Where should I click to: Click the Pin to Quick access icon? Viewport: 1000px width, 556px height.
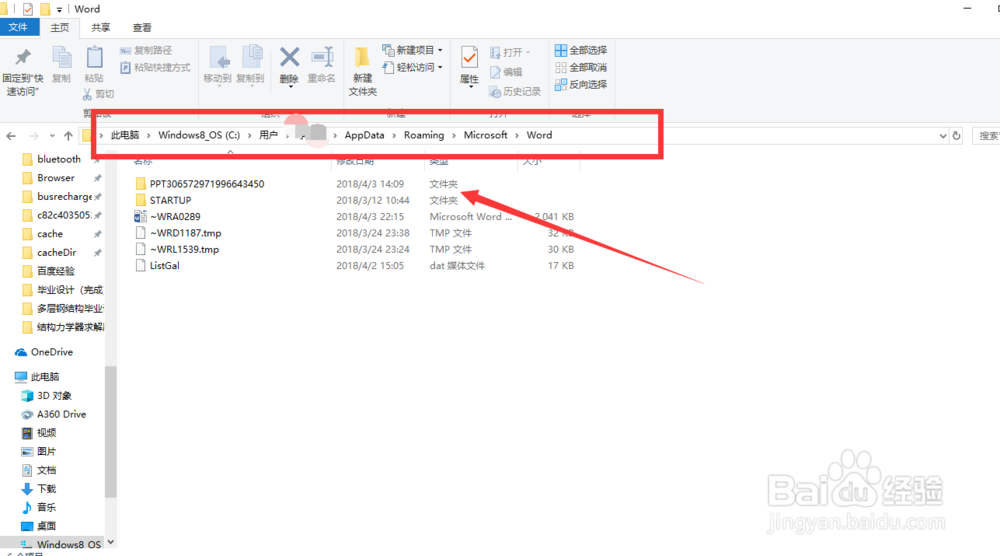[23, 57]
